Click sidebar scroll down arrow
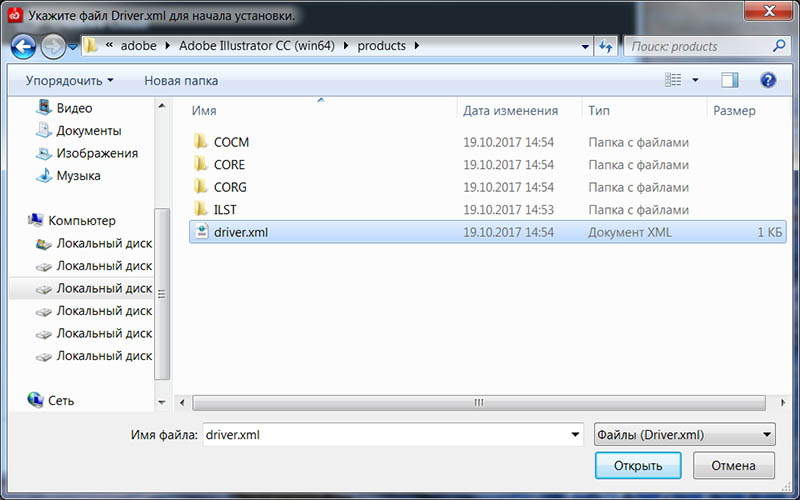Image resolution: width=800 pixels, height=500 pixels. [x=162, y=403]
